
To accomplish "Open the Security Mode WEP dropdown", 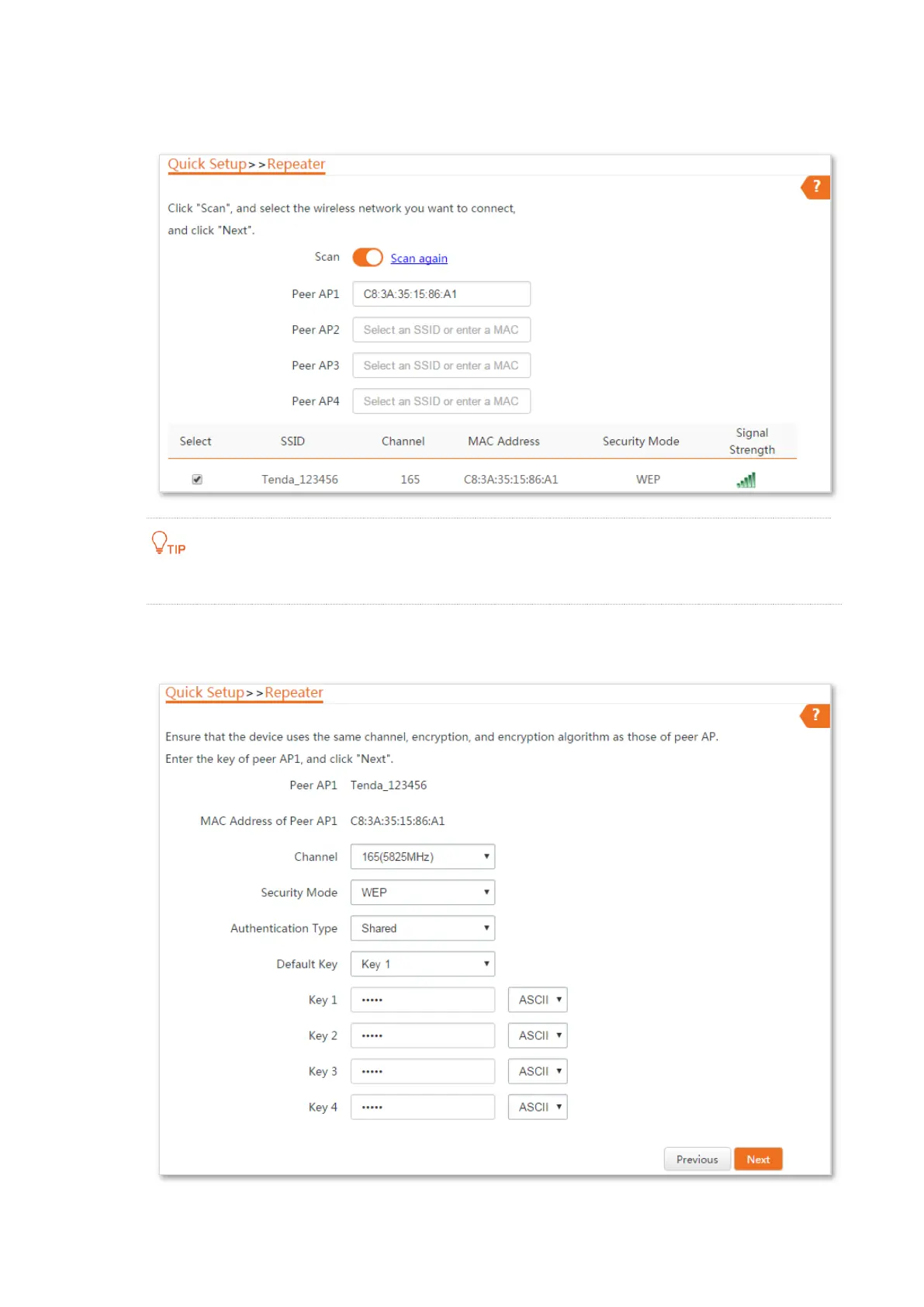I will coord(423,893).
